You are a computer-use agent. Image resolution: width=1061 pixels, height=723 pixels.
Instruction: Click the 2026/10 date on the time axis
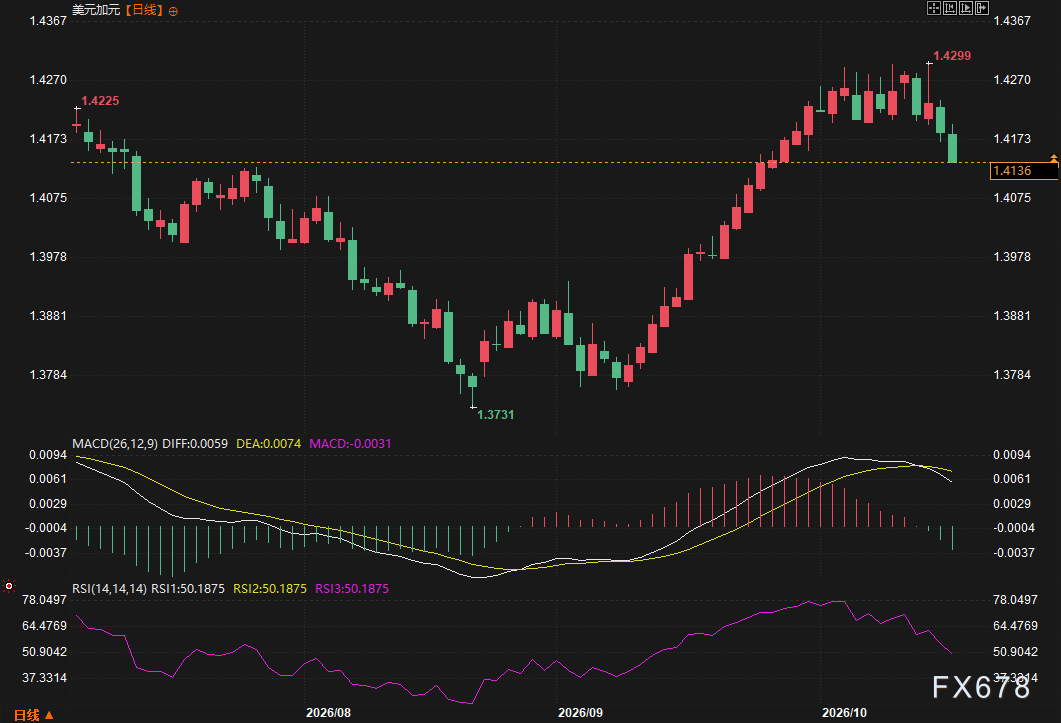pos(844,712)
